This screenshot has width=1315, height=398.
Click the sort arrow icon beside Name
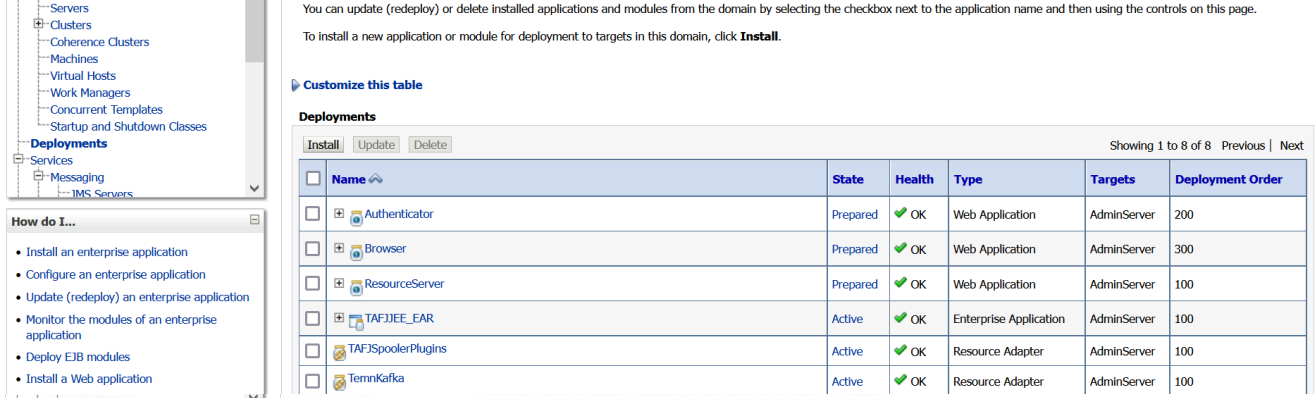click(376, 179)
